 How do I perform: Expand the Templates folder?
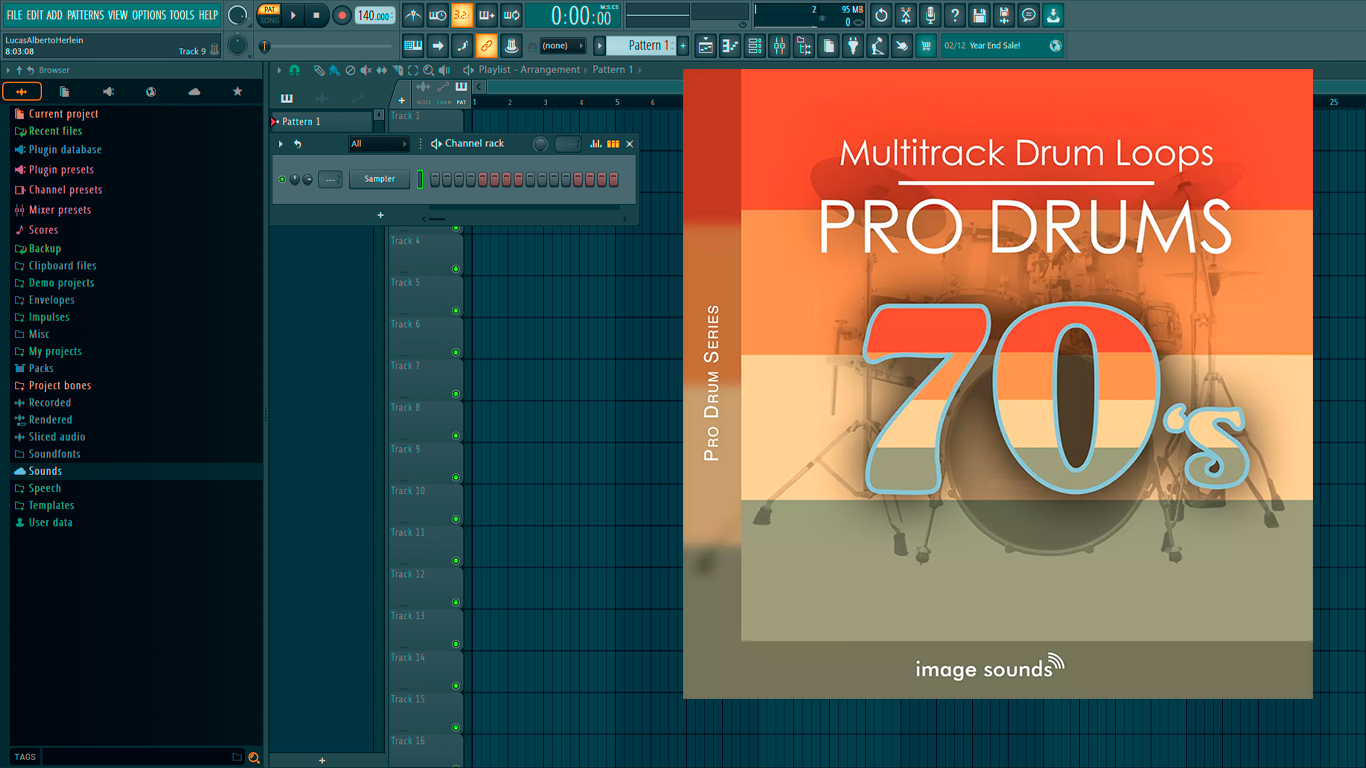tap(51, 505)
